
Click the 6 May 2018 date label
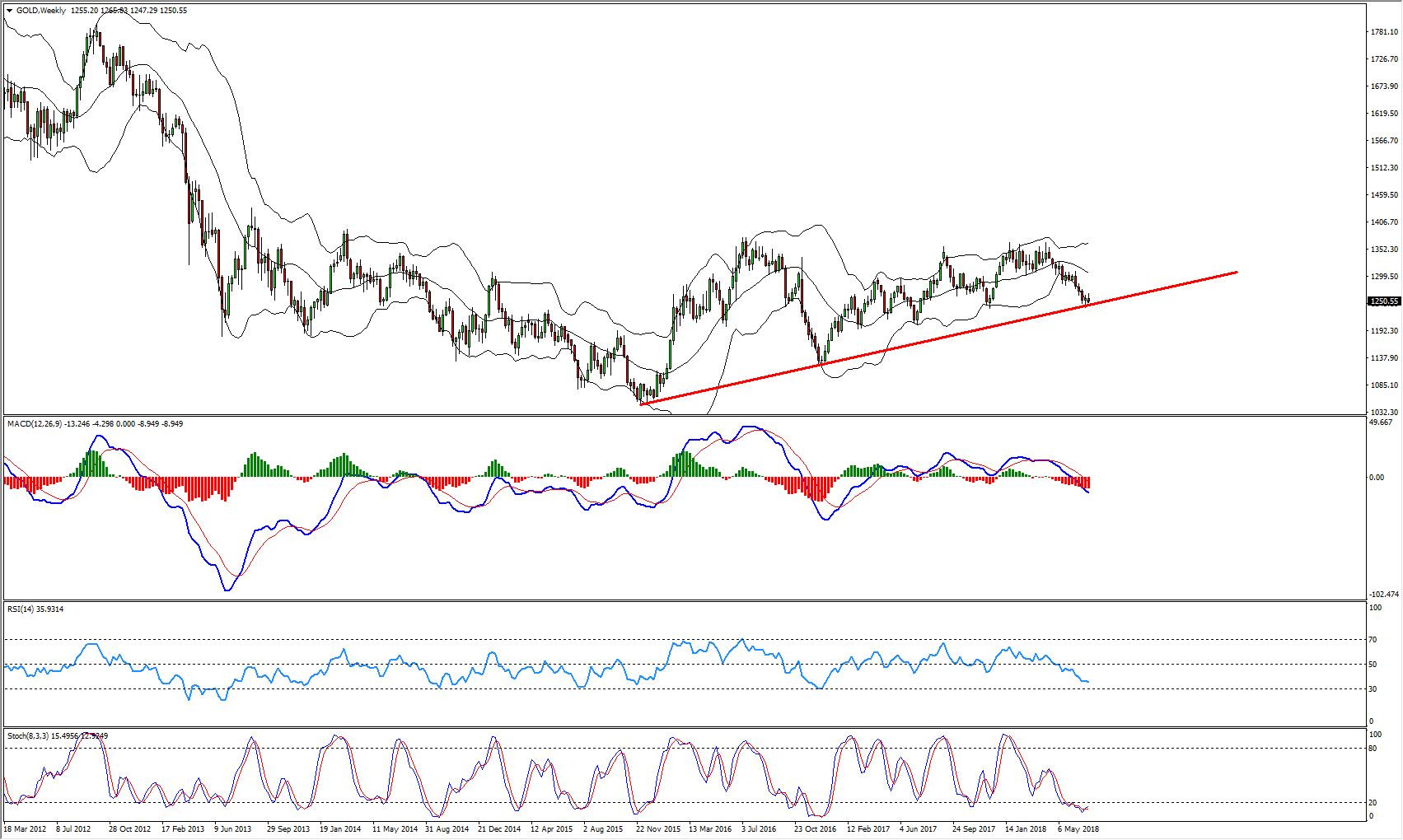[1078, 829]
